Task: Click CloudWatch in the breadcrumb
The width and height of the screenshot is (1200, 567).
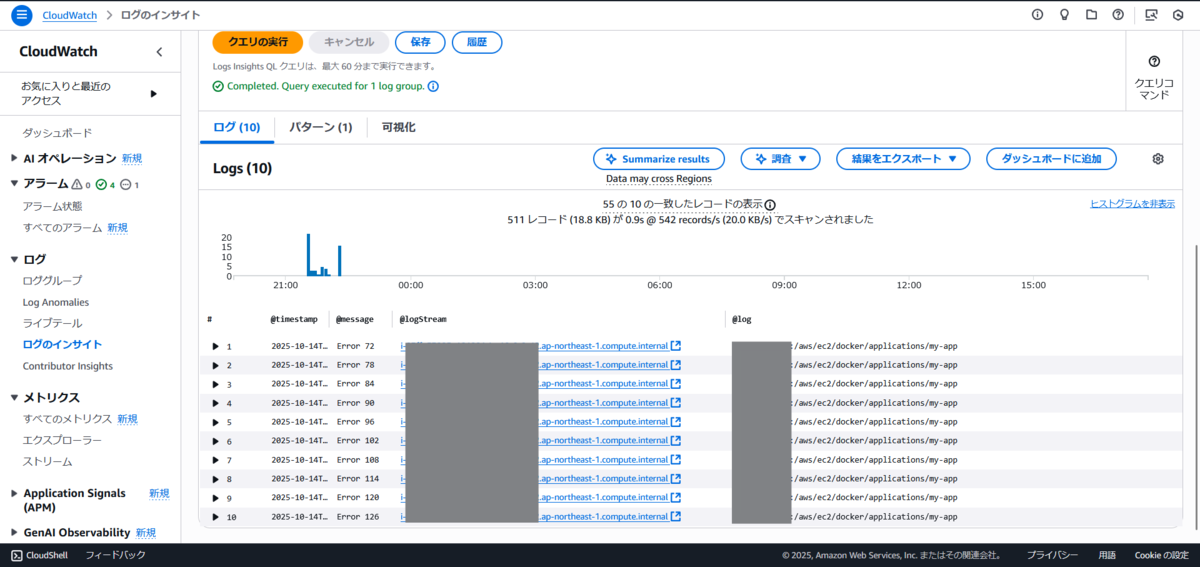Action: tap(70, 15)
